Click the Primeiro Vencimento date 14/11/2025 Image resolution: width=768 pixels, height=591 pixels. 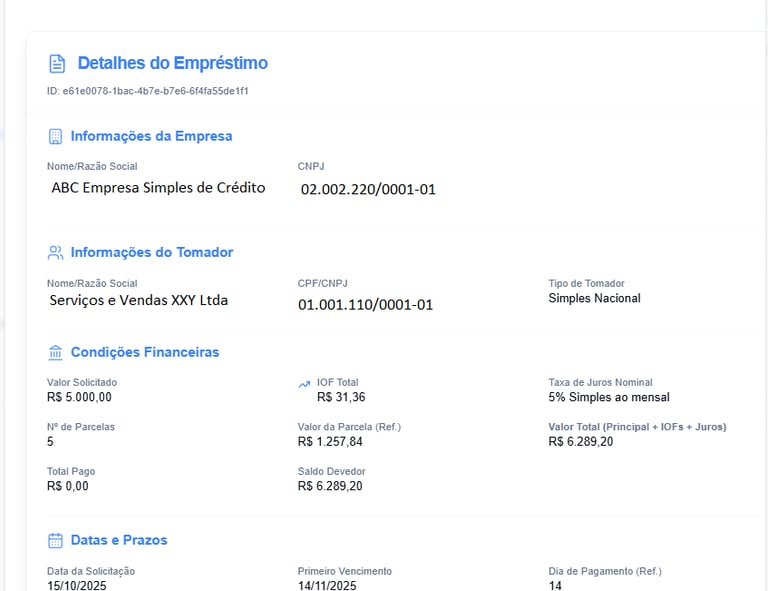coord(327,585)
